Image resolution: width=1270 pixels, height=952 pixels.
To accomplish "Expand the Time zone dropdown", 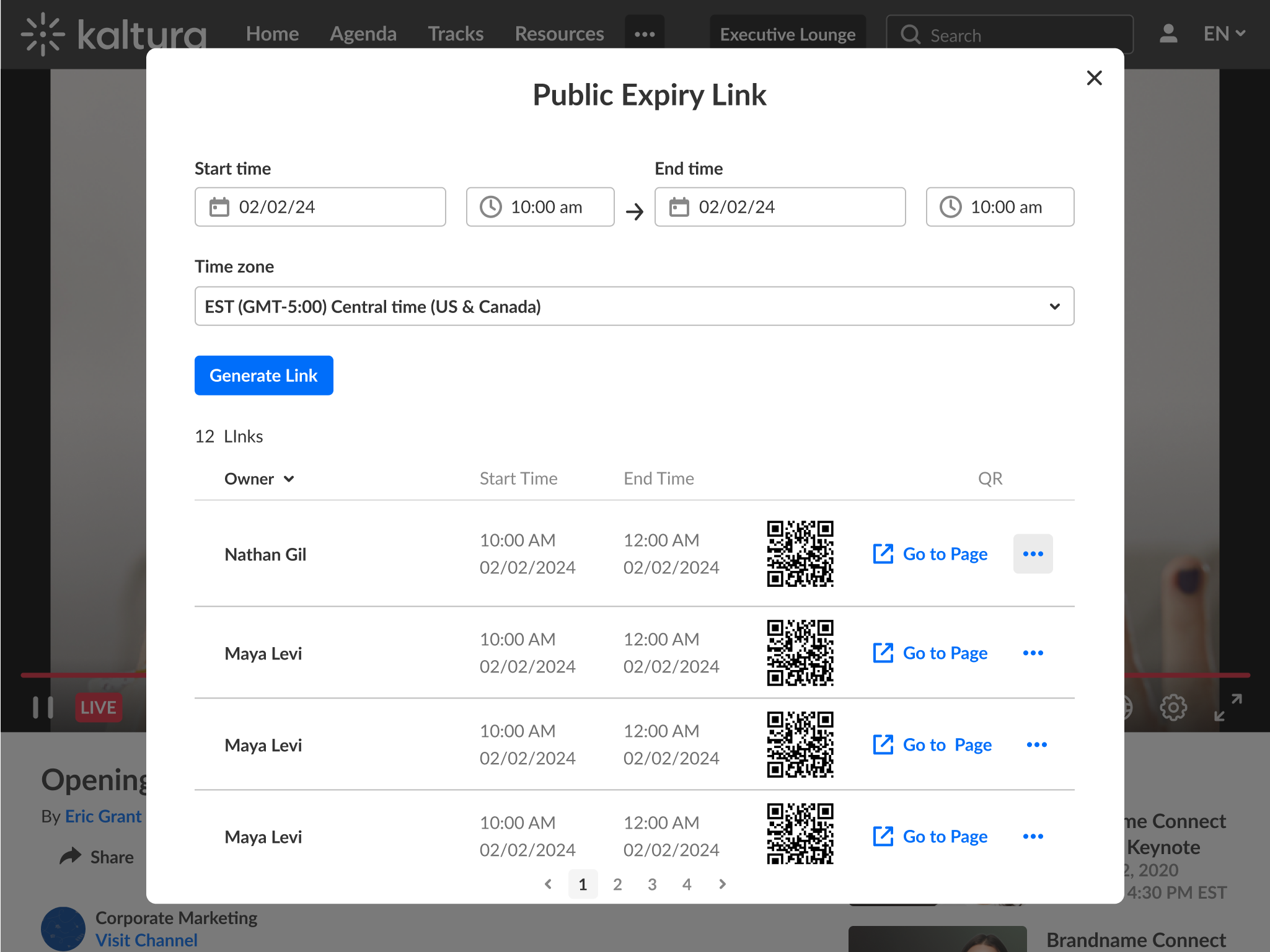I will click(634, 306).
